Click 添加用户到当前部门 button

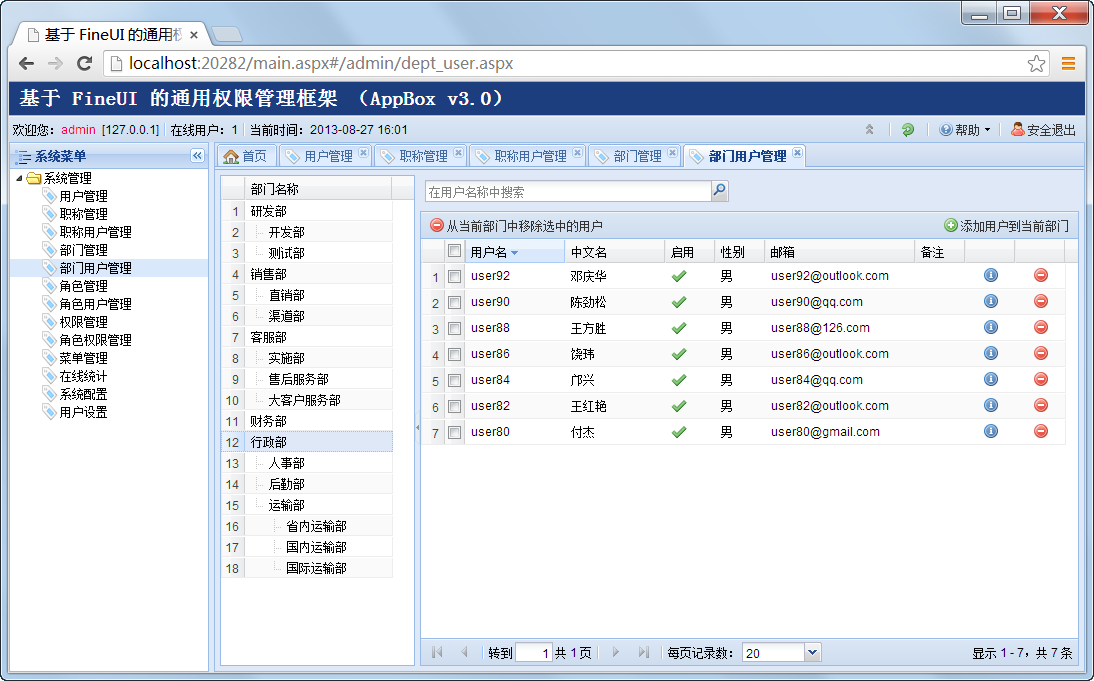[x=1006, y=226]
